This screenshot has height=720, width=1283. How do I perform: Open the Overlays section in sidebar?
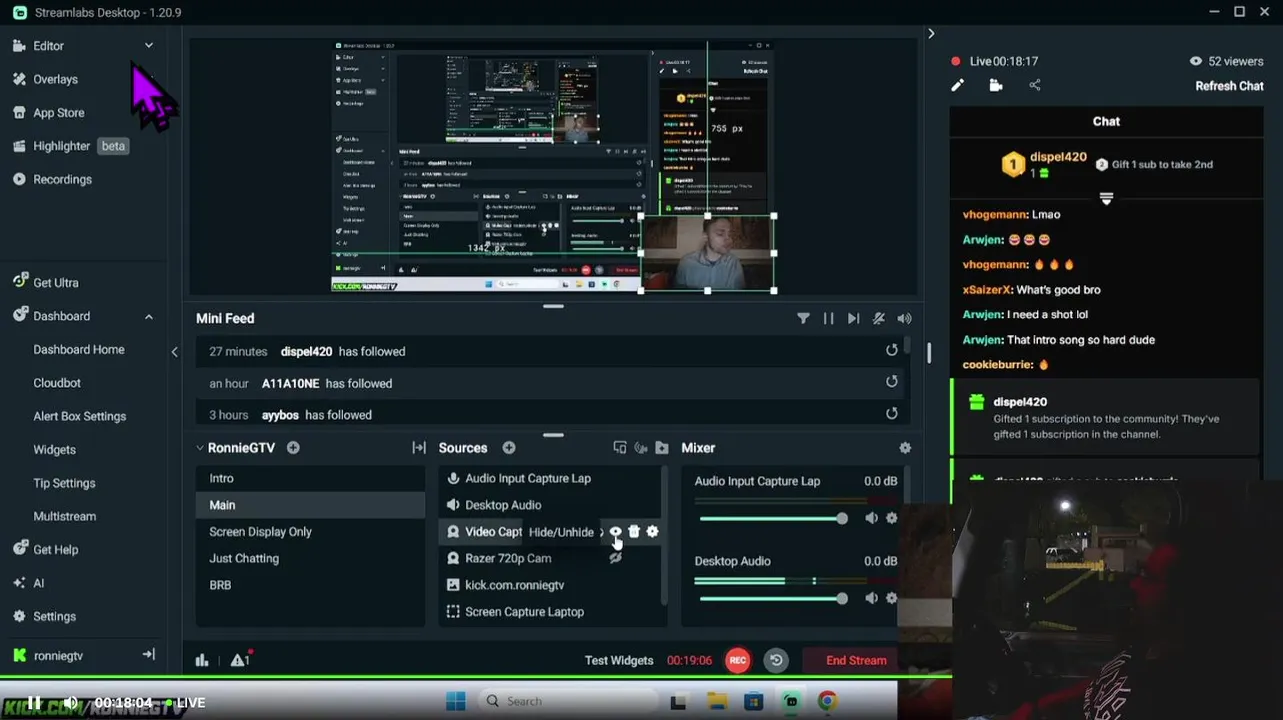[55, 79]
